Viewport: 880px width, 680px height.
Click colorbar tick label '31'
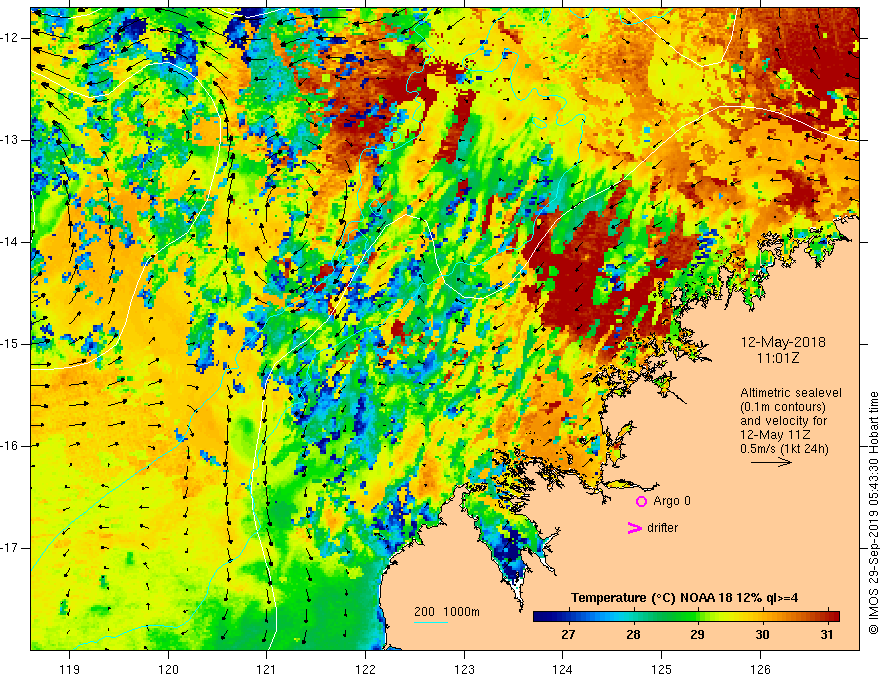pyautogui.click(x=826, y=635)
